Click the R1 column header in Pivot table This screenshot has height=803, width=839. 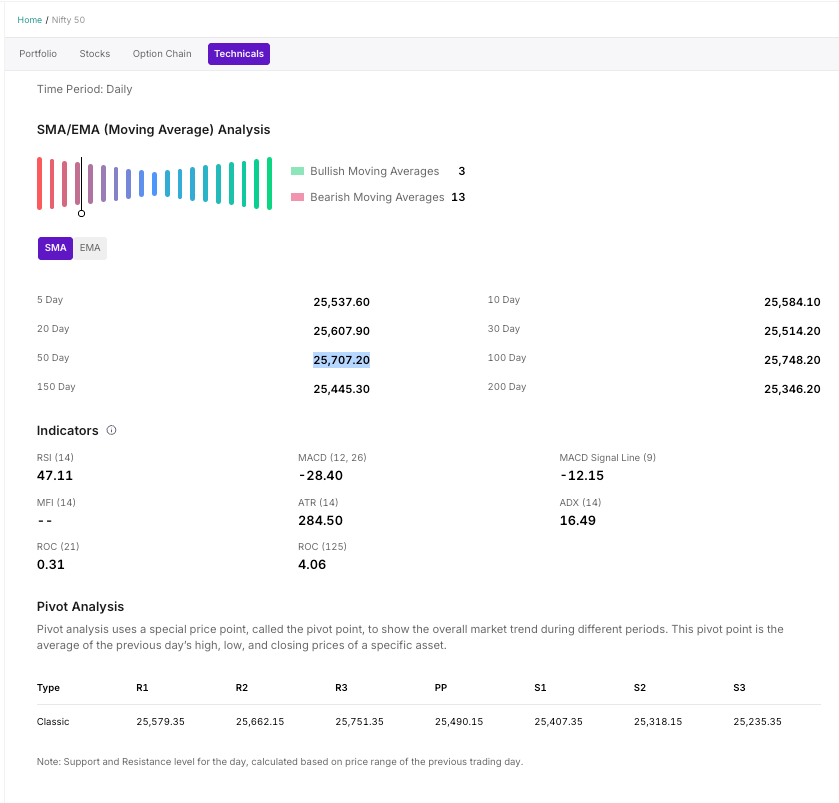coord(142,688)
